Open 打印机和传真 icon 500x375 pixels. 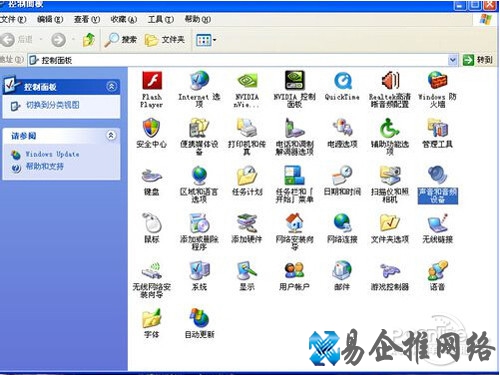point(247,137)
